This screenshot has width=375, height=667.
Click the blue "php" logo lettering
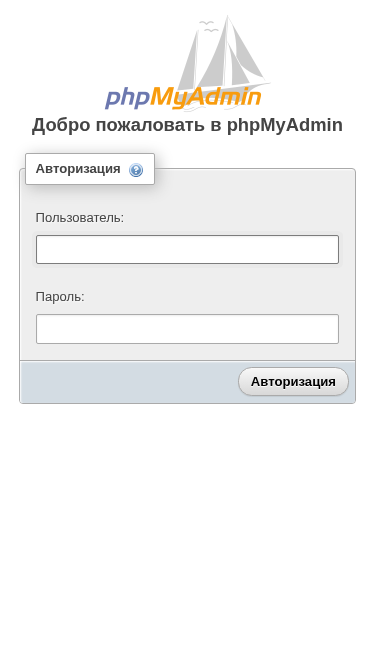(x=127, y=98)
